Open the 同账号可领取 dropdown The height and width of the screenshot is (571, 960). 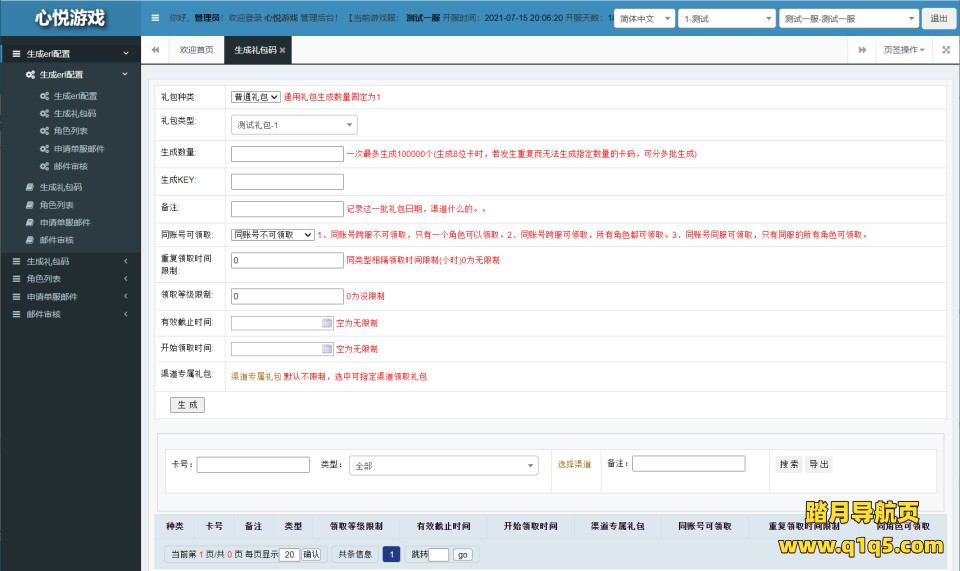click(272, 235)
